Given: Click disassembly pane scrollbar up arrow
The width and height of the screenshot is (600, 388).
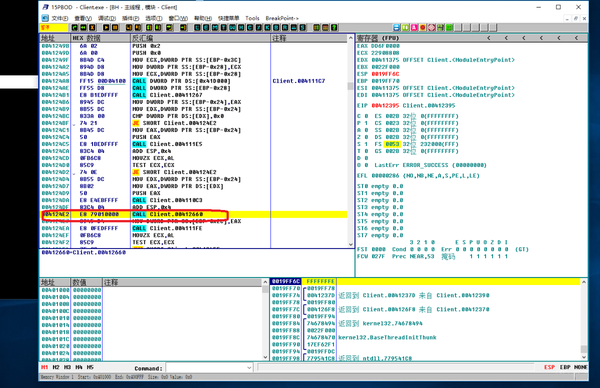Looking at the screenshot, I should pyautogui.click(x=351, y=38).
